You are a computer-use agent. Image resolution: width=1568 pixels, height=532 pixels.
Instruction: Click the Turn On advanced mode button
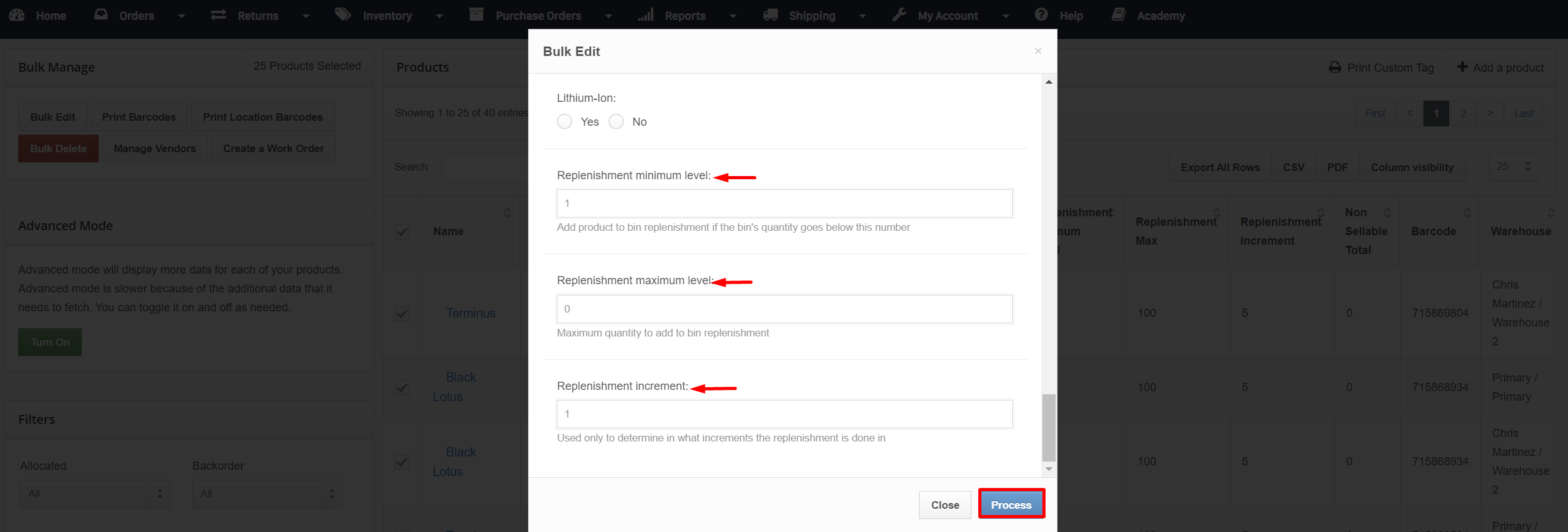pos(50,342)
